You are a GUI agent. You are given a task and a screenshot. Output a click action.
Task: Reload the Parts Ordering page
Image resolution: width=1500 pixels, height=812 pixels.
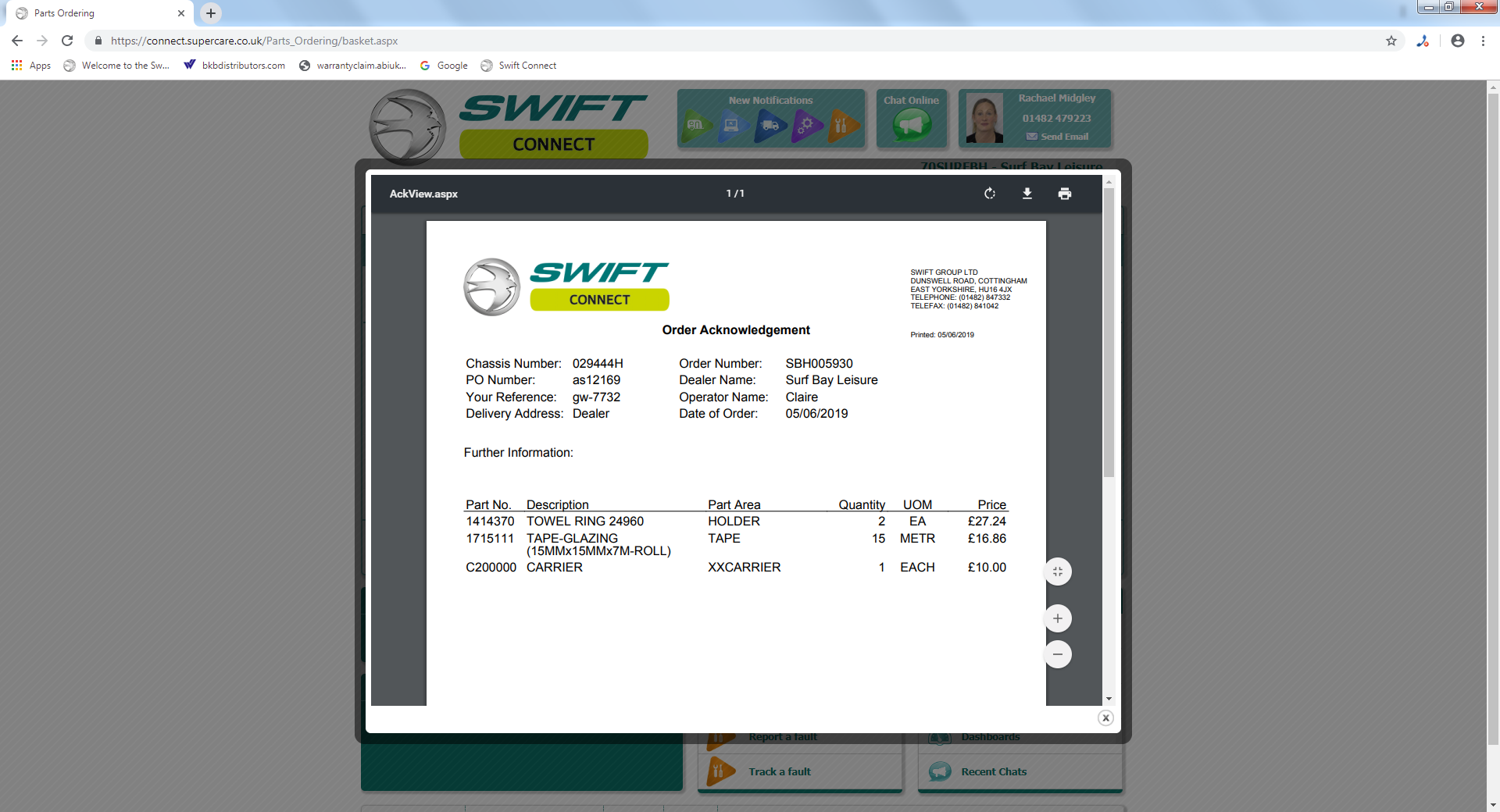click(67, 41)
